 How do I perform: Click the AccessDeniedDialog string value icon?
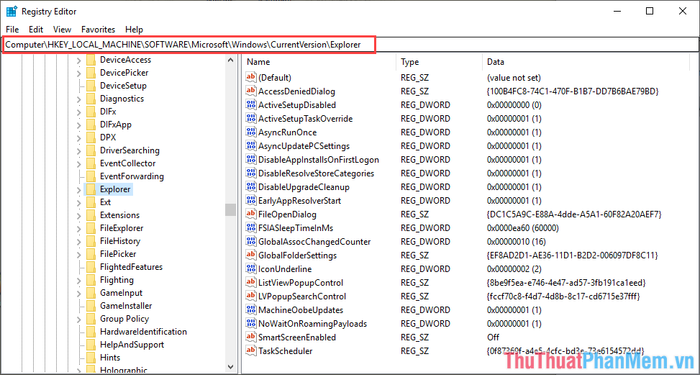pyautogui.click(x=251, y=91)
